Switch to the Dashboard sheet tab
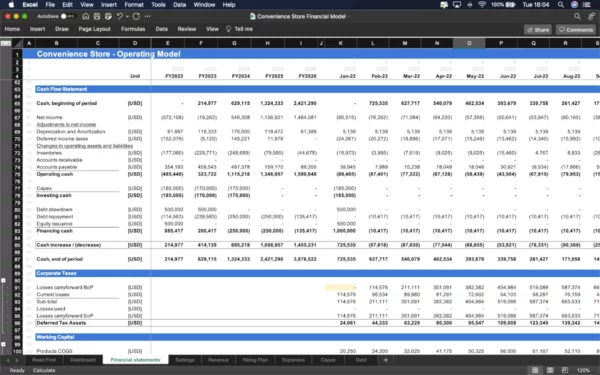Image resolution: width=600 pixels, height=375 pixels. (83, 360)
